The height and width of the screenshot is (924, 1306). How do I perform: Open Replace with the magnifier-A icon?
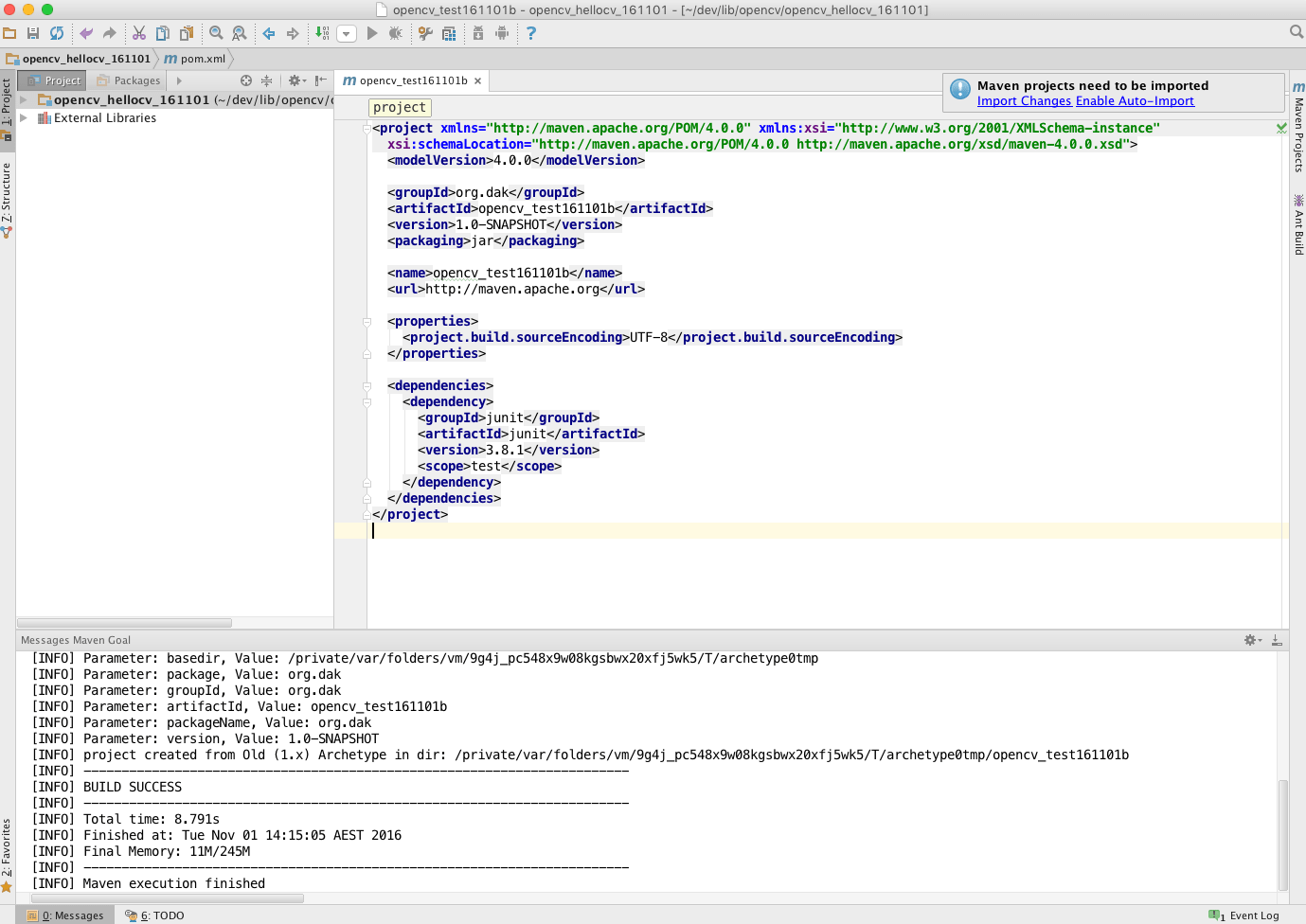pos(240,33)
